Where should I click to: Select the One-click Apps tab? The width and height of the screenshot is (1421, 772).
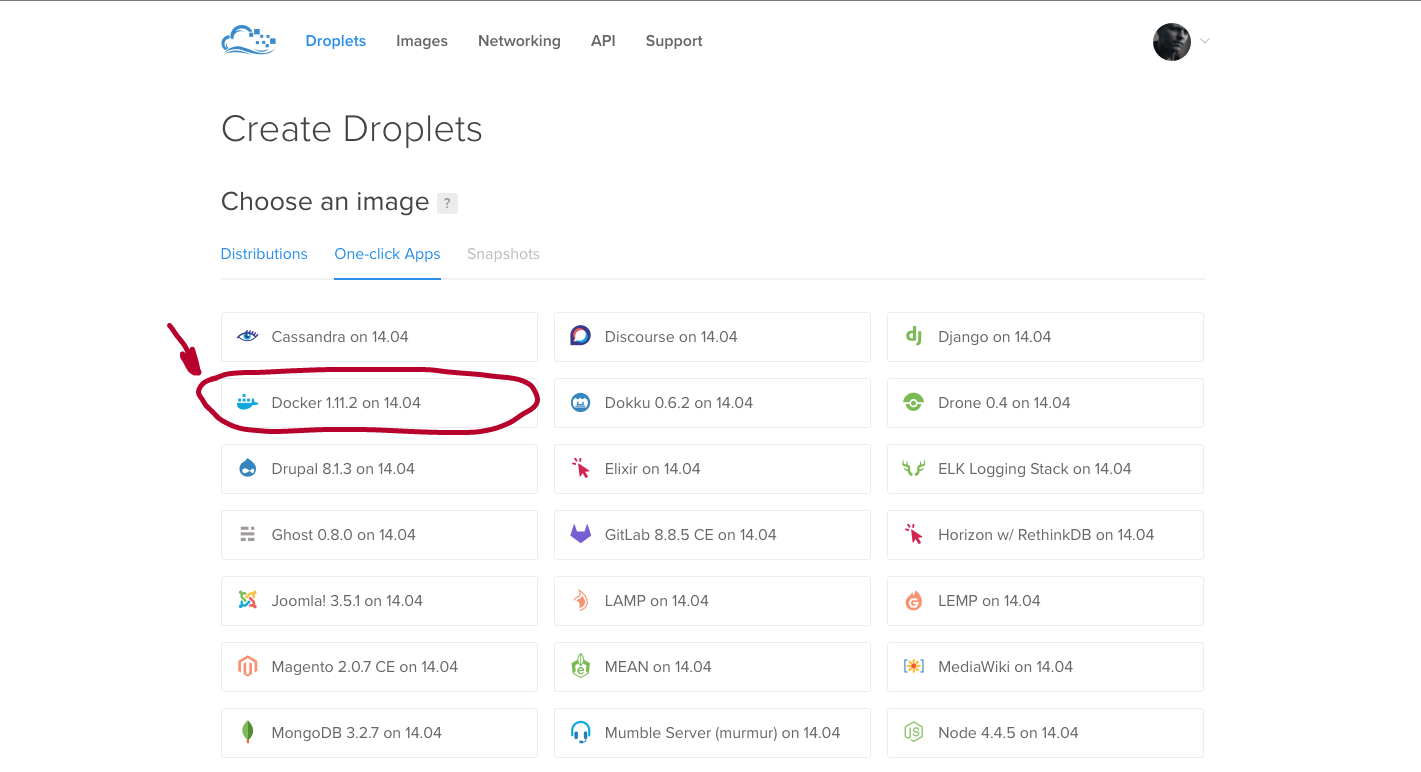(388, 254)
